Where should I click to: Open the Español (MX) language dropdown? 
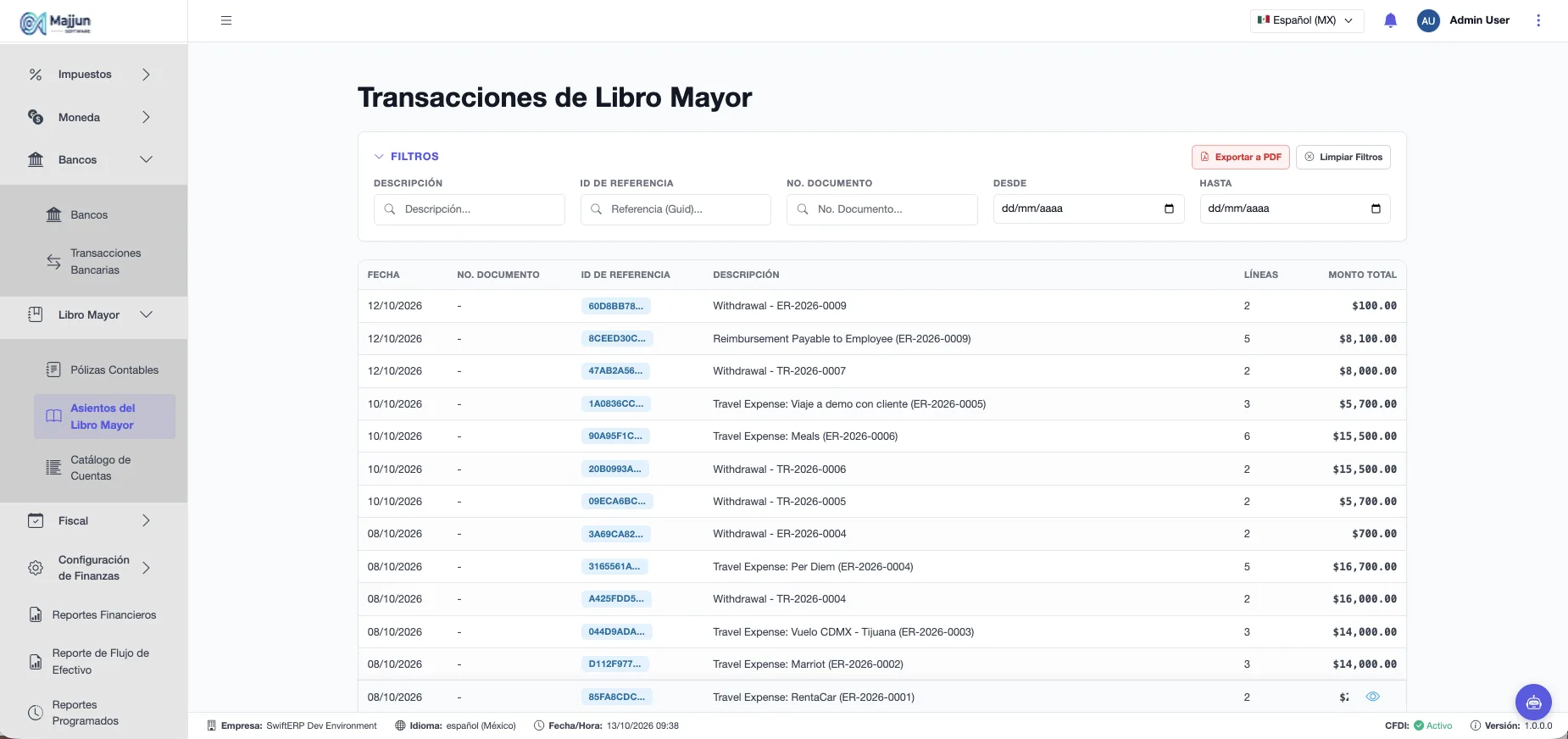[1307, 20]
